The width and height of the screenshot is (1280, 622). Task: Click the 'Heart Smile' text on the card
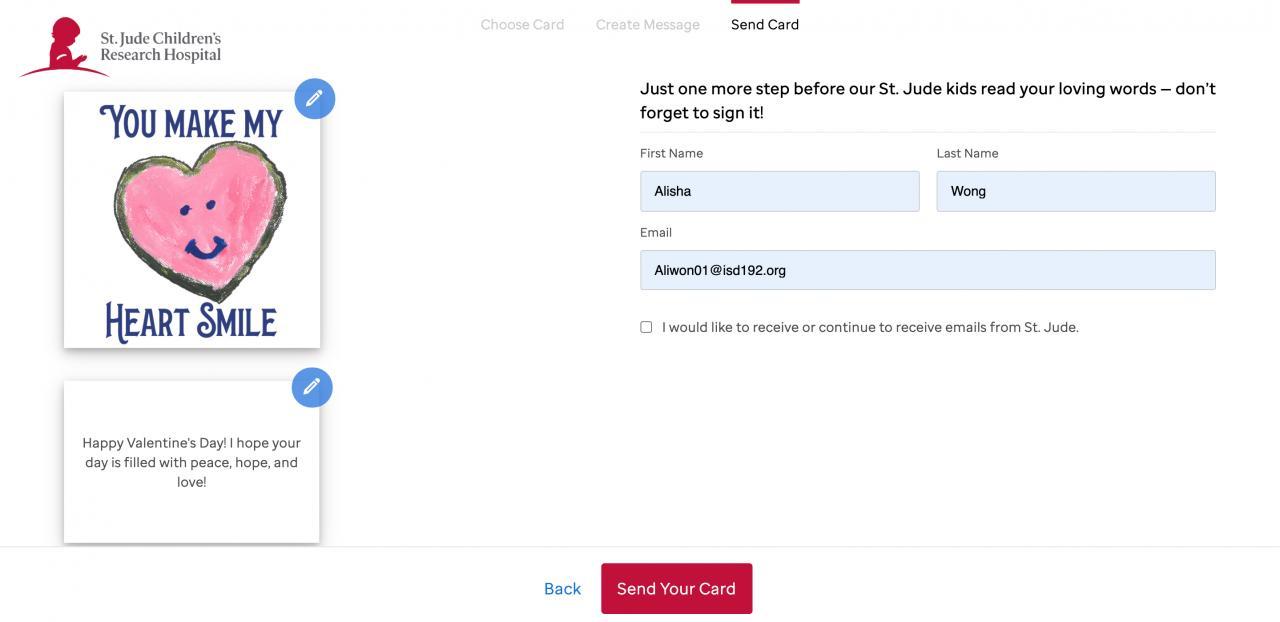(191, 322)
